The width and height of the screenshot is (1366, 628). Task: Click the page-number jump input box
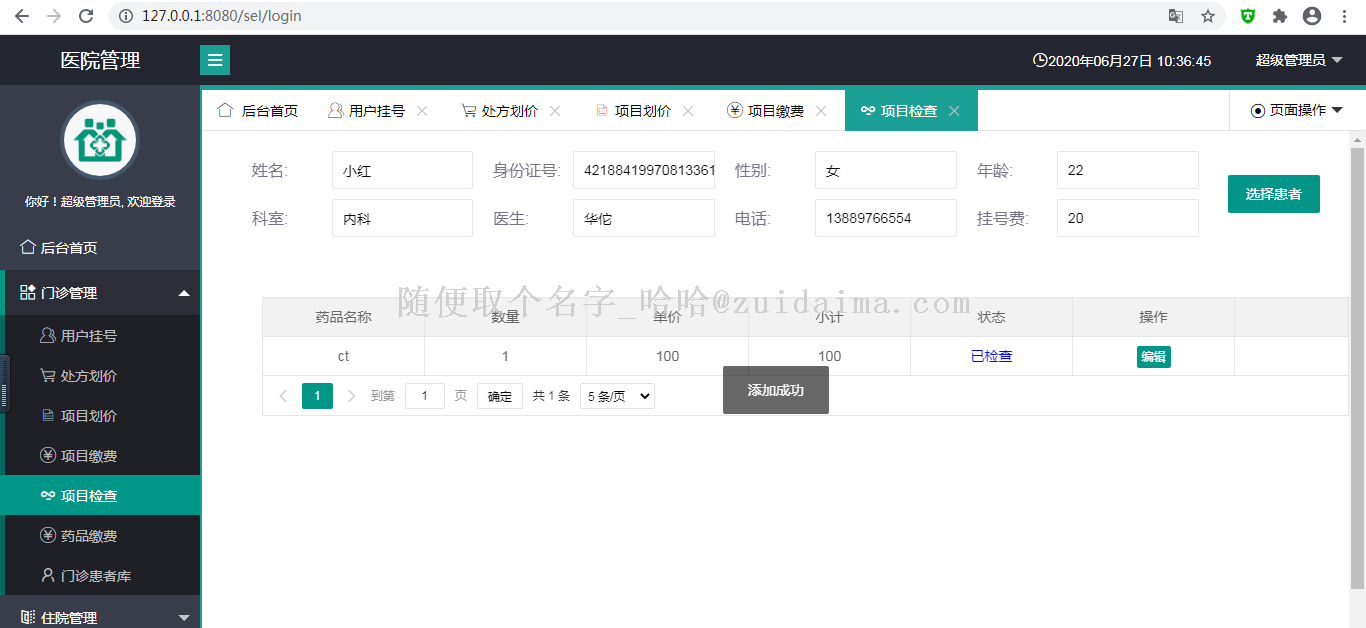425,396
